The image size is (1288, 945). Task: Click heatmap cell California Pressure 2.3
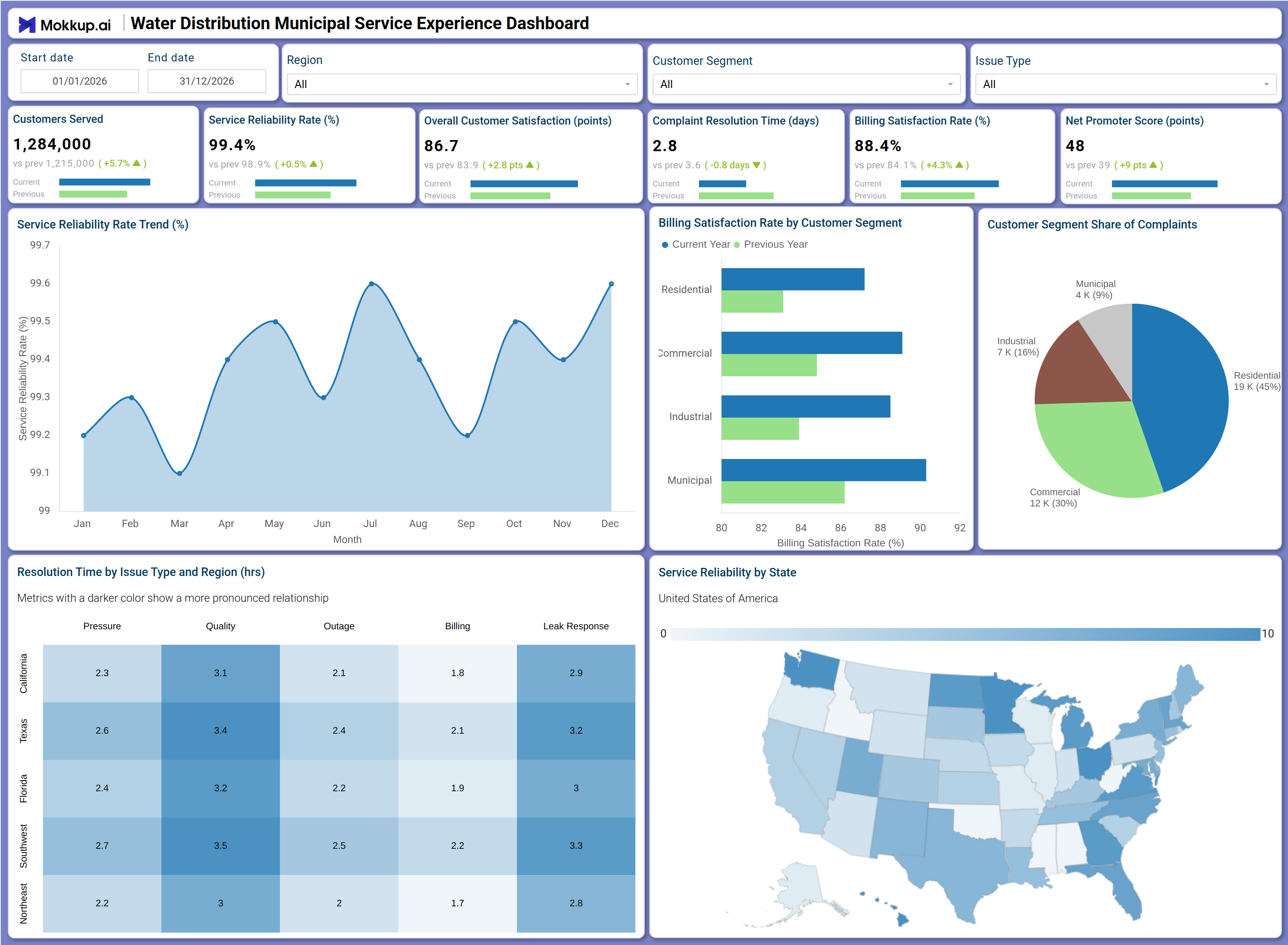[102, 673]
